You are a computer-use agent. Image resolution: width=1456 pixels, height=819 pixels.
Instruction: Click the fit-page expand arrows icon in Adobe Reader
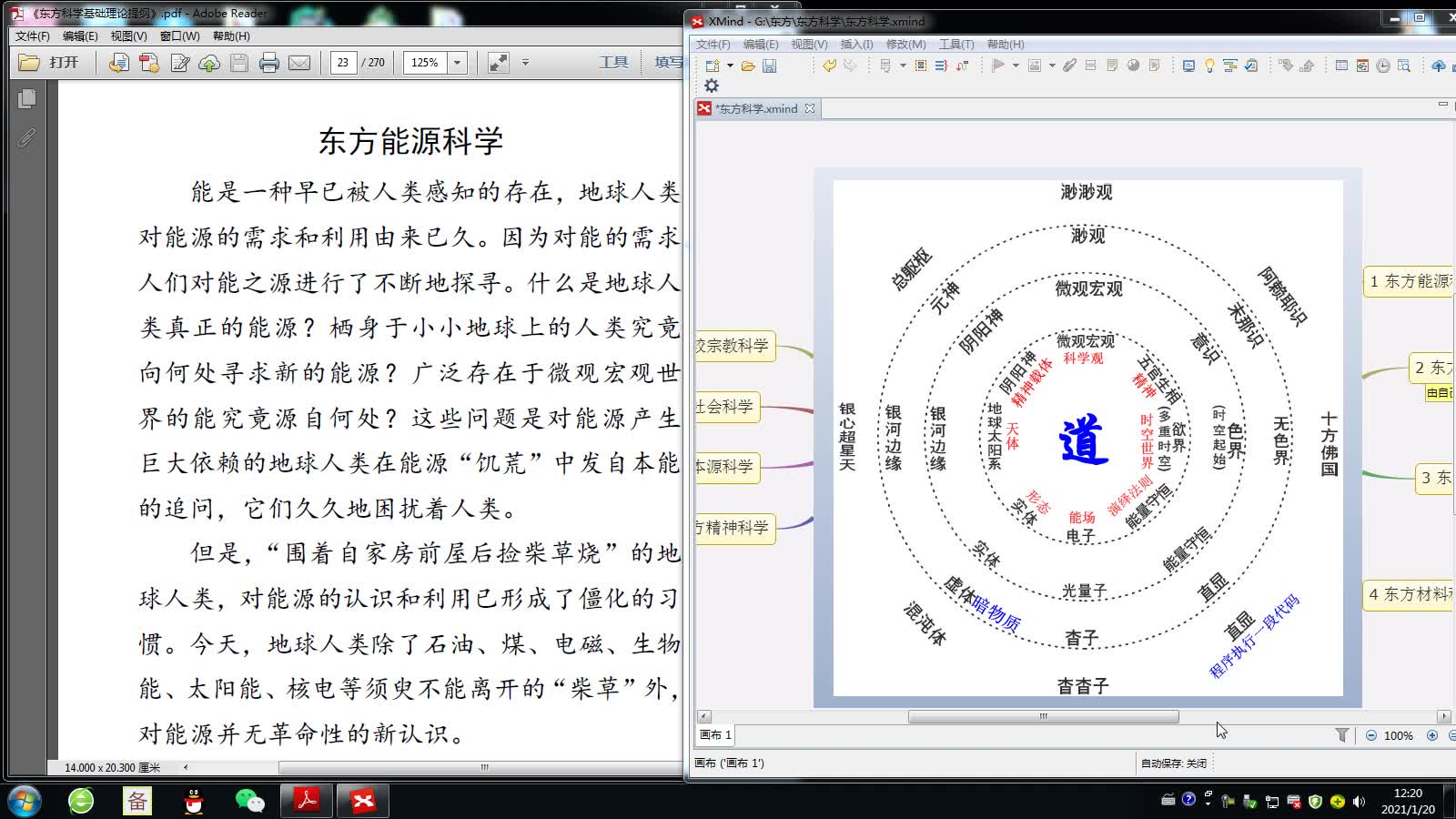pyautogui.click(x=498, y=63)
